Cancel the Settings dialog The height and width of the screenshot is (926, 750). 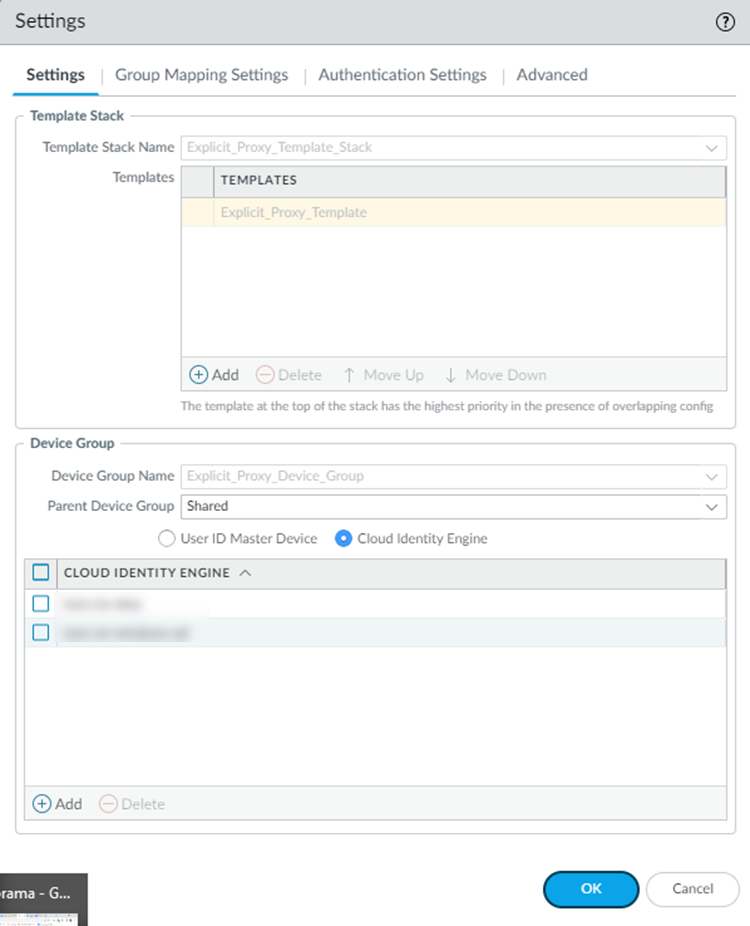692,889
